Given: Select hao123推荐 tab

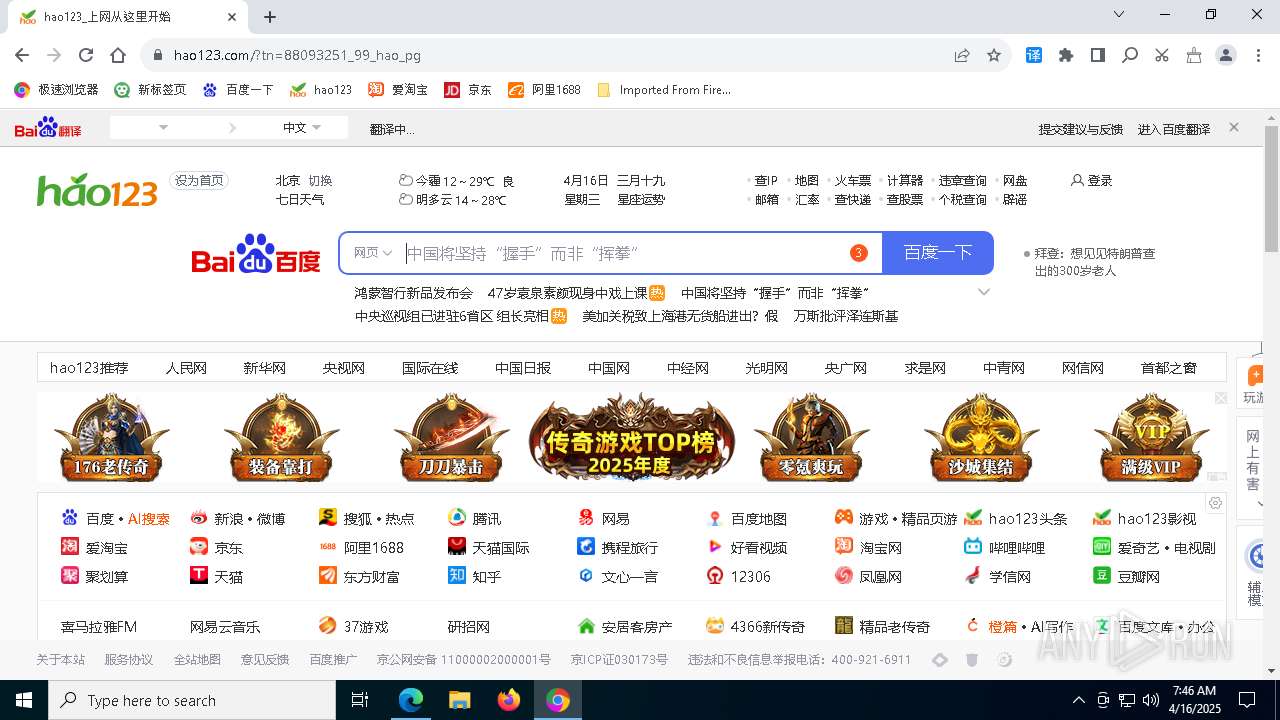Looking at the screenshot, I should (89, 367).
